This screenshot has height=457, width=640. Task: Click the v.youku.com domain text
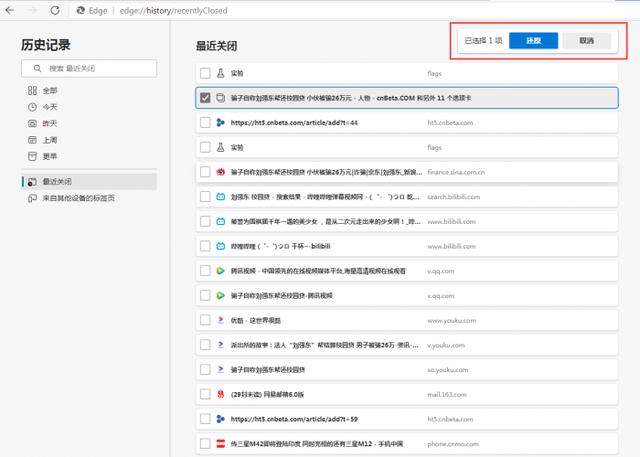446,345
